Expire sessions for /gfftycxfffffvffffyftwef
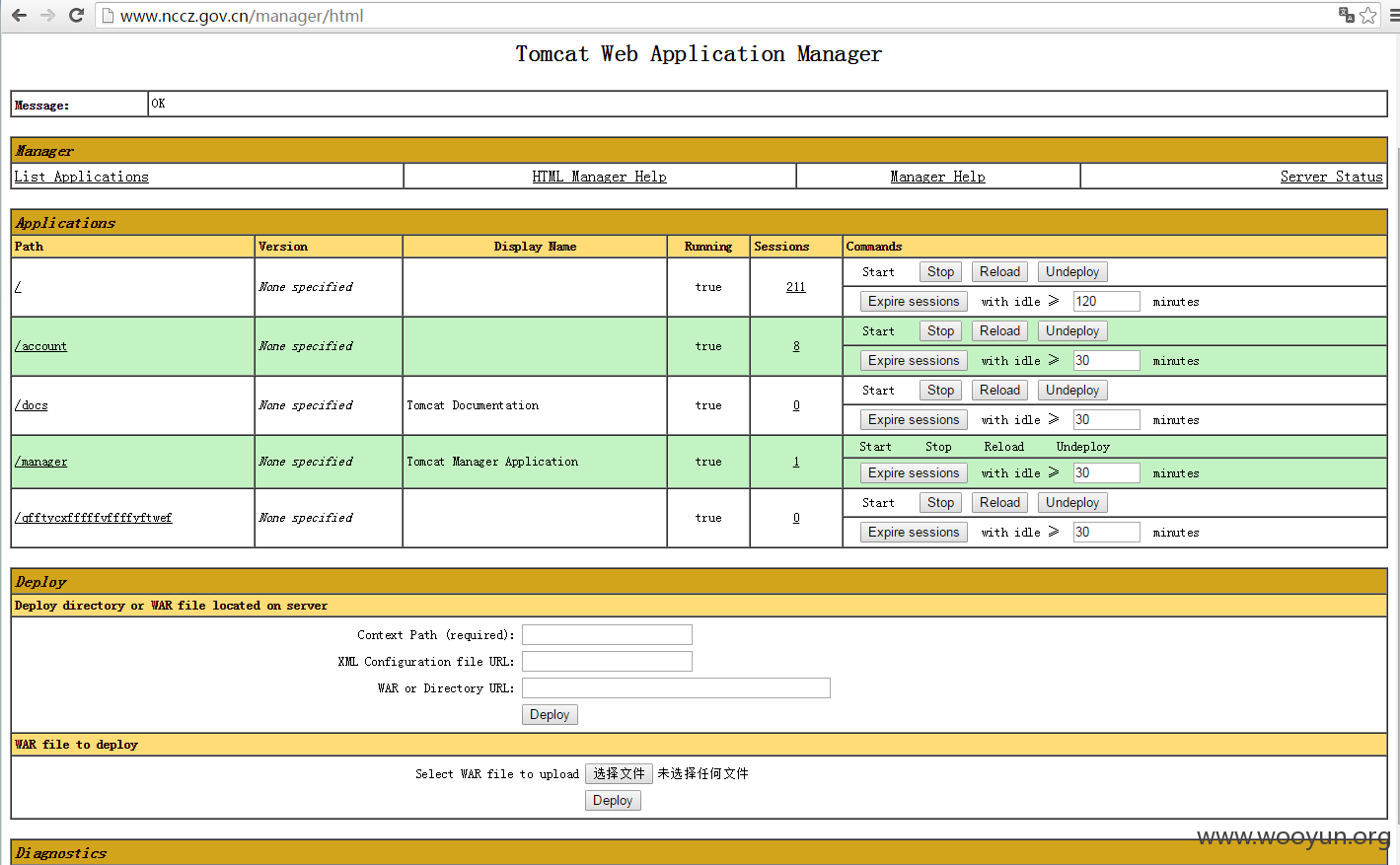 pos(914,533)
